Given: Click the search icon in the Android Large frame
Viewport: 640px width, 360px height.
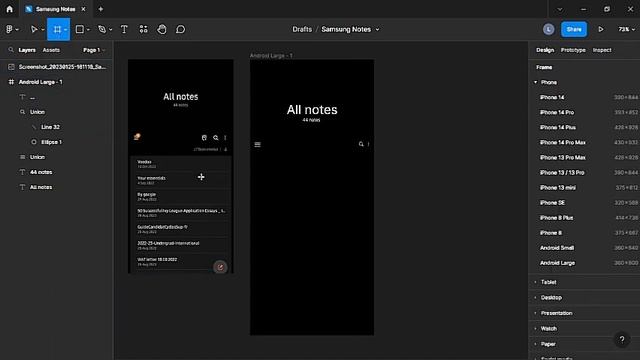Looking at the screenshot, I should pos(361,144).
